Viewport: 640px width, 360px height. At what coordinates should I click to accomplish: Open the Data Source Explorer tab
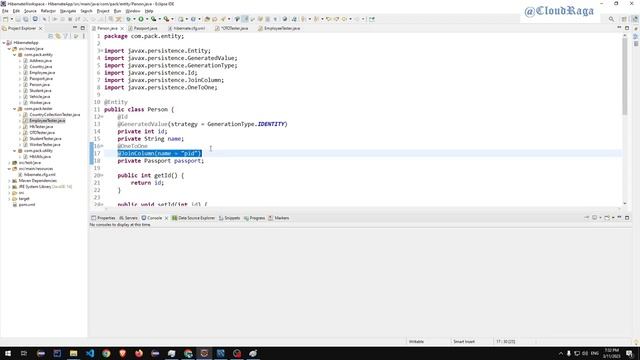(193, 218)
